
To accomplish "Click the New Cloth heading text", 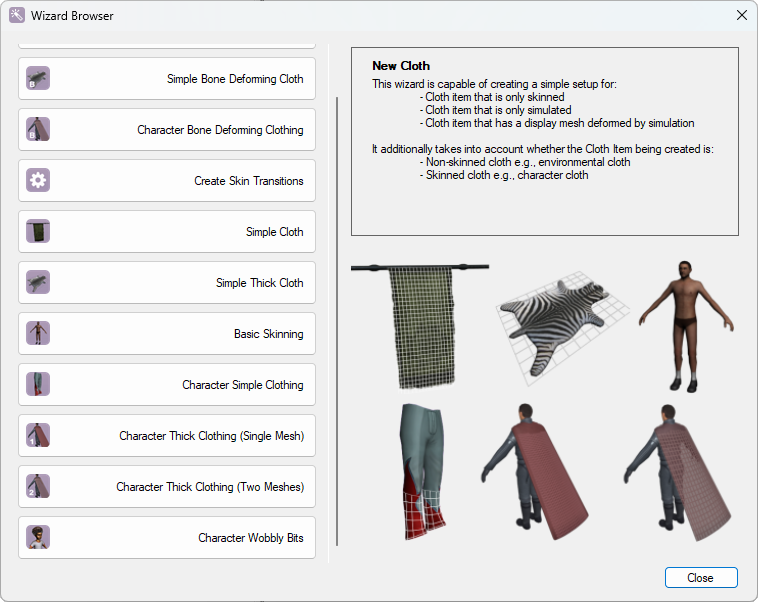I will [401, 66].
